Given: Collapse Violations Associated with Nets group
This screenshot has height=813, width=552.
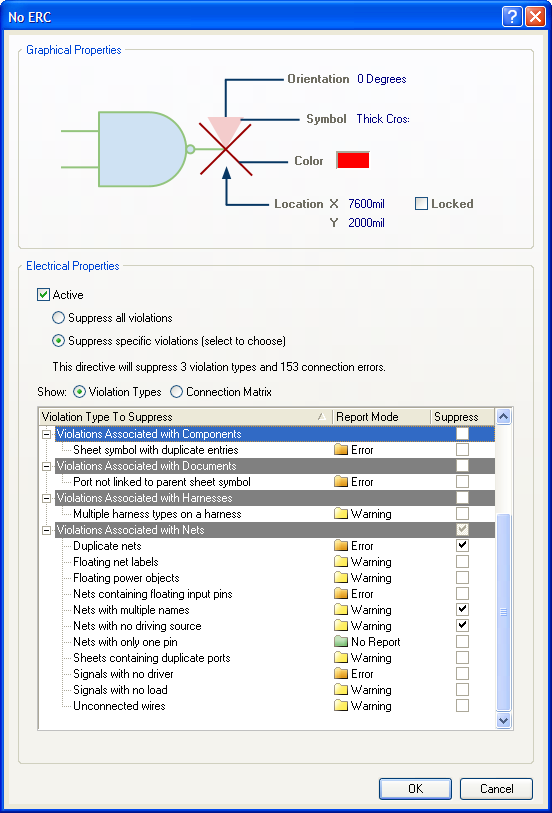Looking at the screenshot, I should pos(47,530).
